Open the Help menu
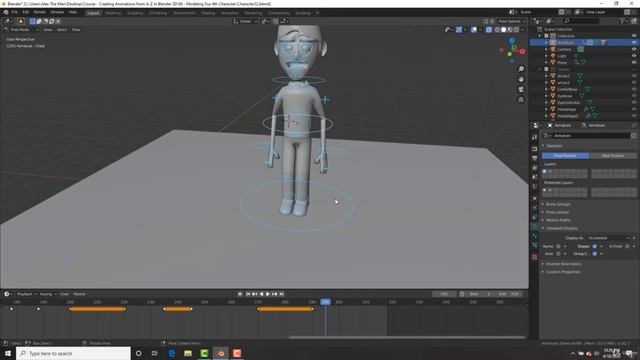The height and width of the screenshot is (360, 640). (73, 12)
